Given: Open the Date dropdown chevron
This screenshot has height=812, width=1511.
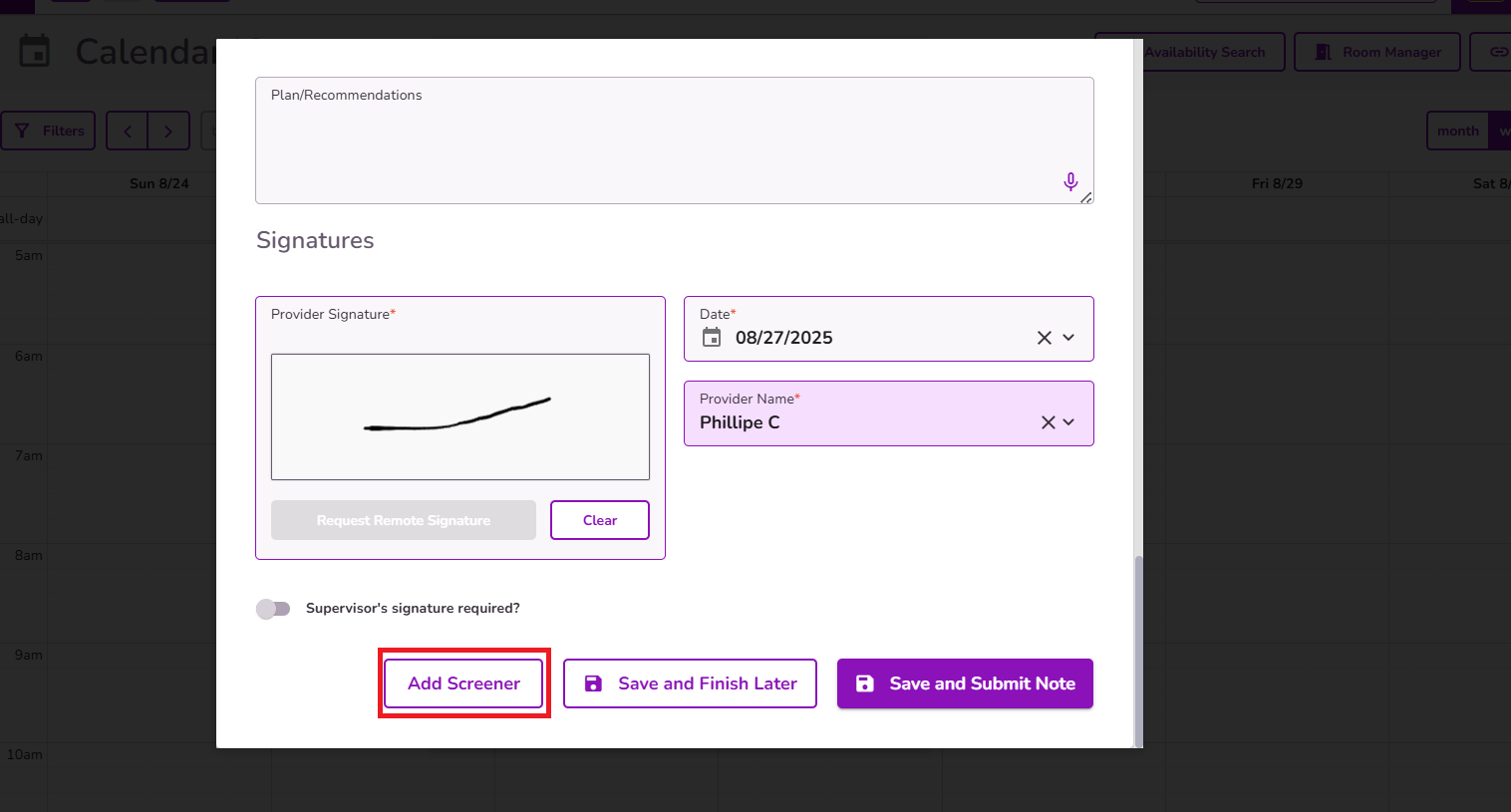Looking at the screenshot, I should click(x=1068, y=338).
